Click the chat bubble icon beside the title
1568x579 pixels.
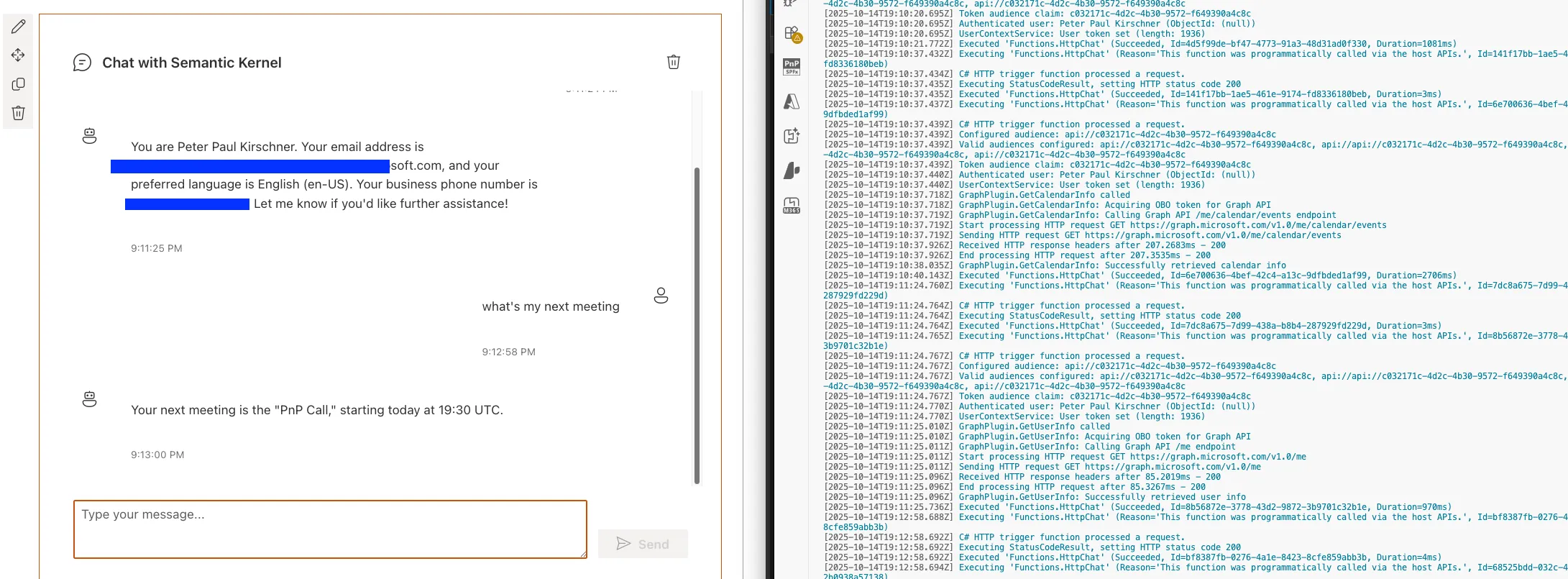pyautogui.click(x=82, y=63)
